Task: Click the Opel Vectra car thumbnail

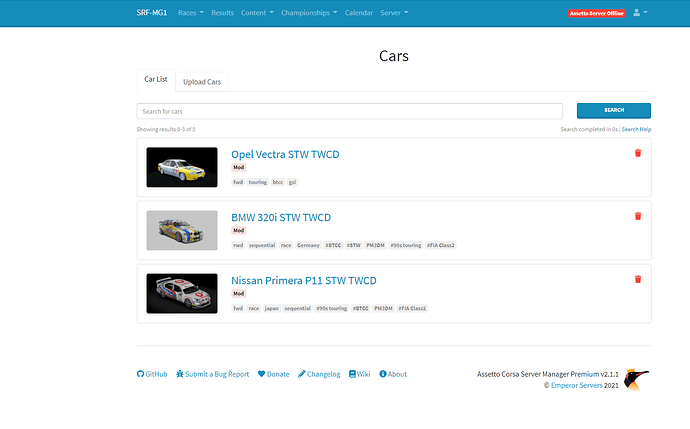Action: [x=182, y=167]
